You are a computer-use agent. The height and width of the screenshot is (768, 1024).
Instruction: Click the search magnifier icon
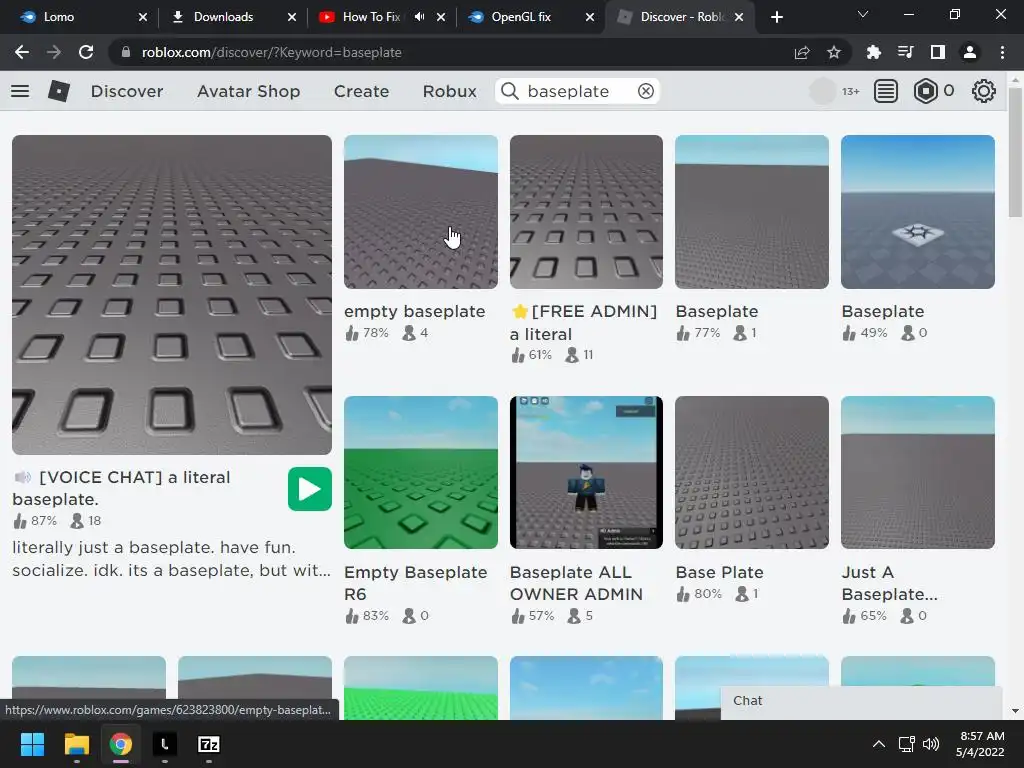[x=510, y=91]
